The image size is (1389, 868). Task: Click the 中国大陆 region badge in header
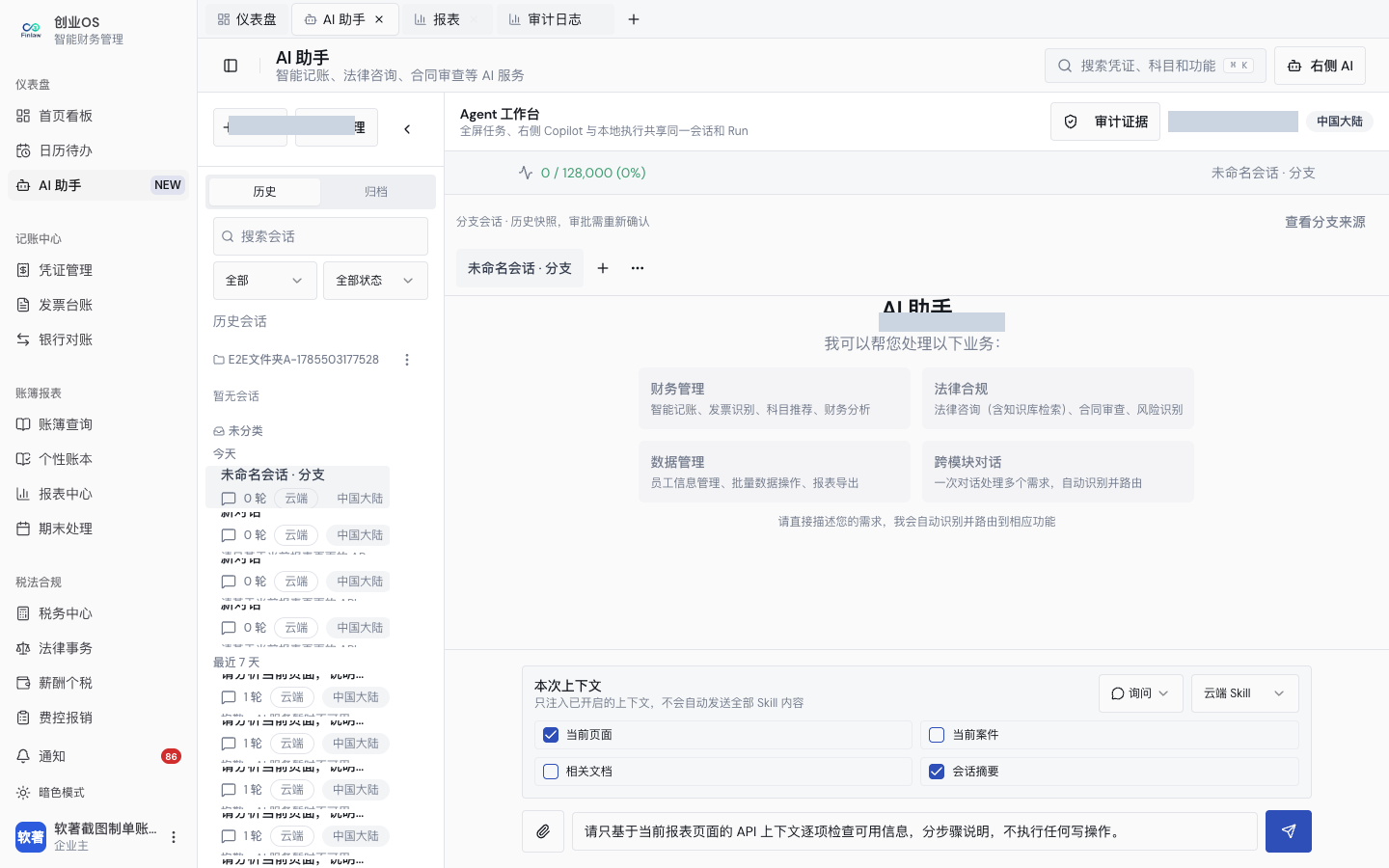(1339, 122)
